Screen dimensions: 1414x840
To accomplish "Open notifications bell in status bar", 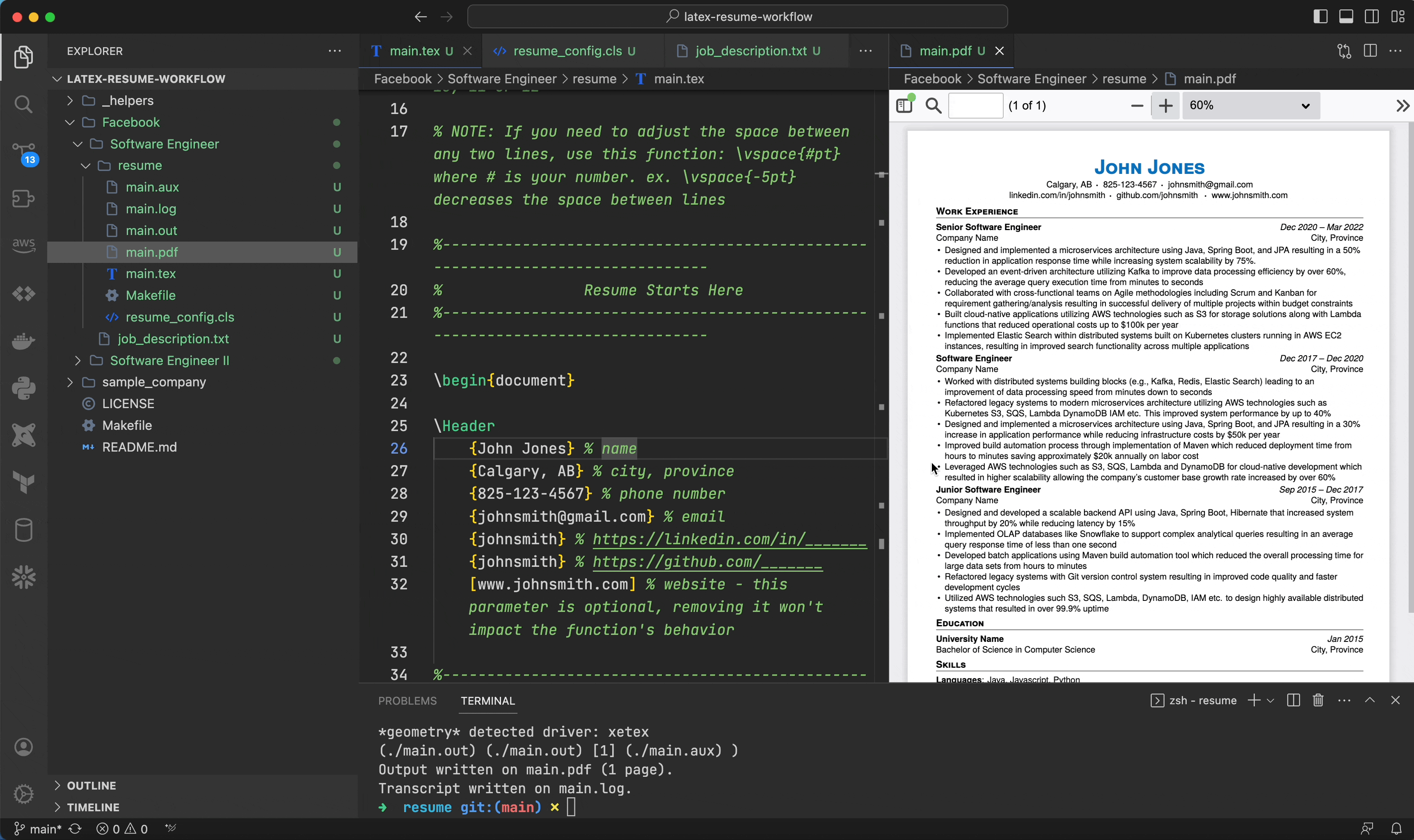I will click(x=1396, y=829).
